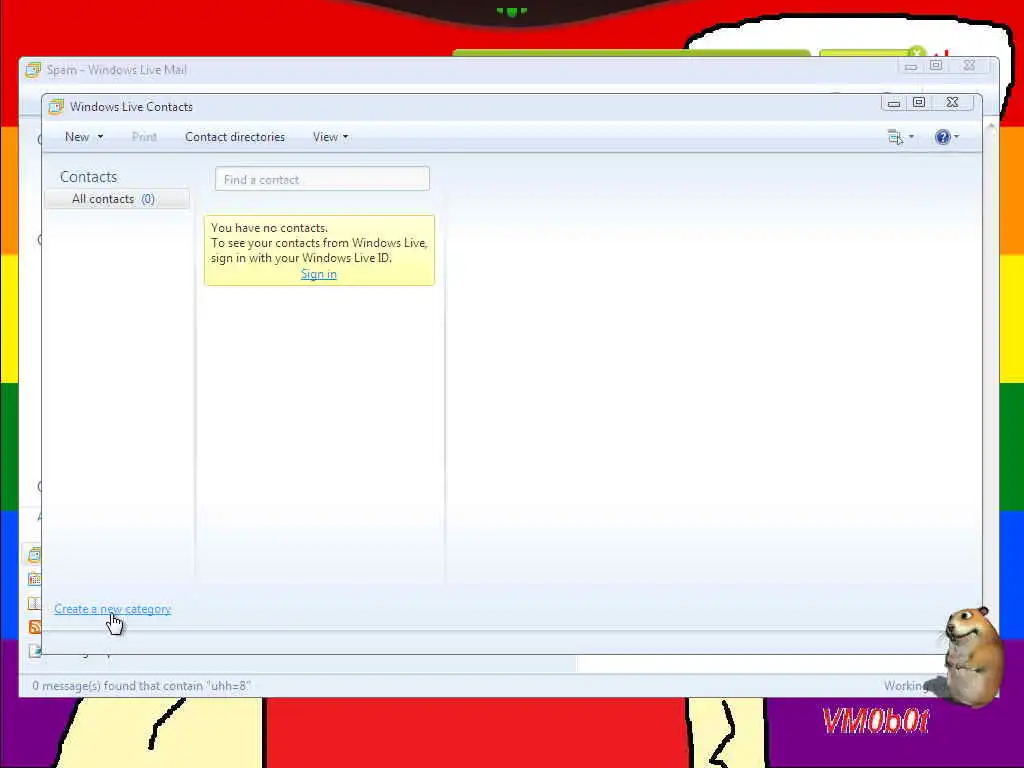Click the Feeds RSS icon in Mail sidebar
The width and height of the screenshot is (1024, 768).
tap(35, 627)
